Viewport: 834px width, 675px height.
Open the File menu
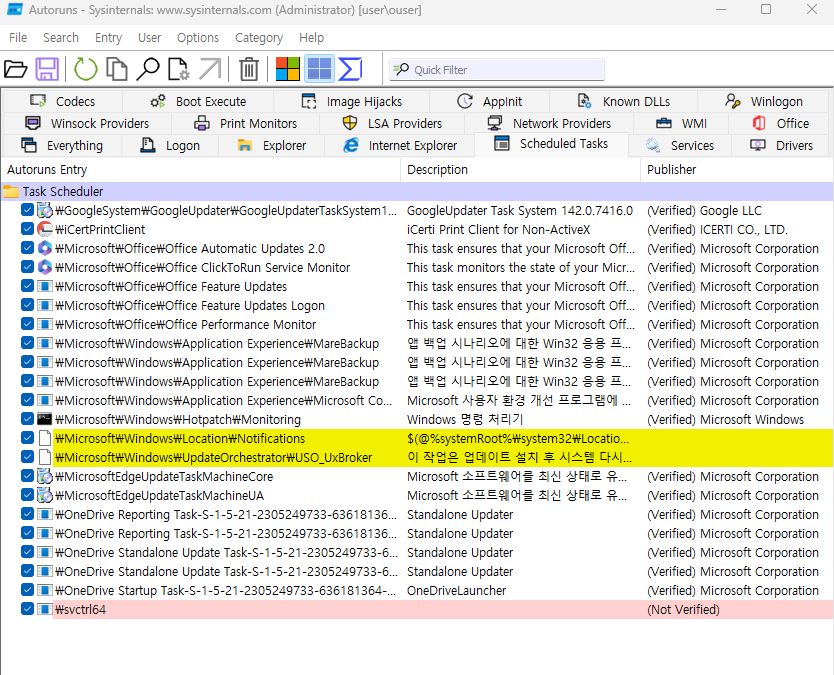coord(18,38)
